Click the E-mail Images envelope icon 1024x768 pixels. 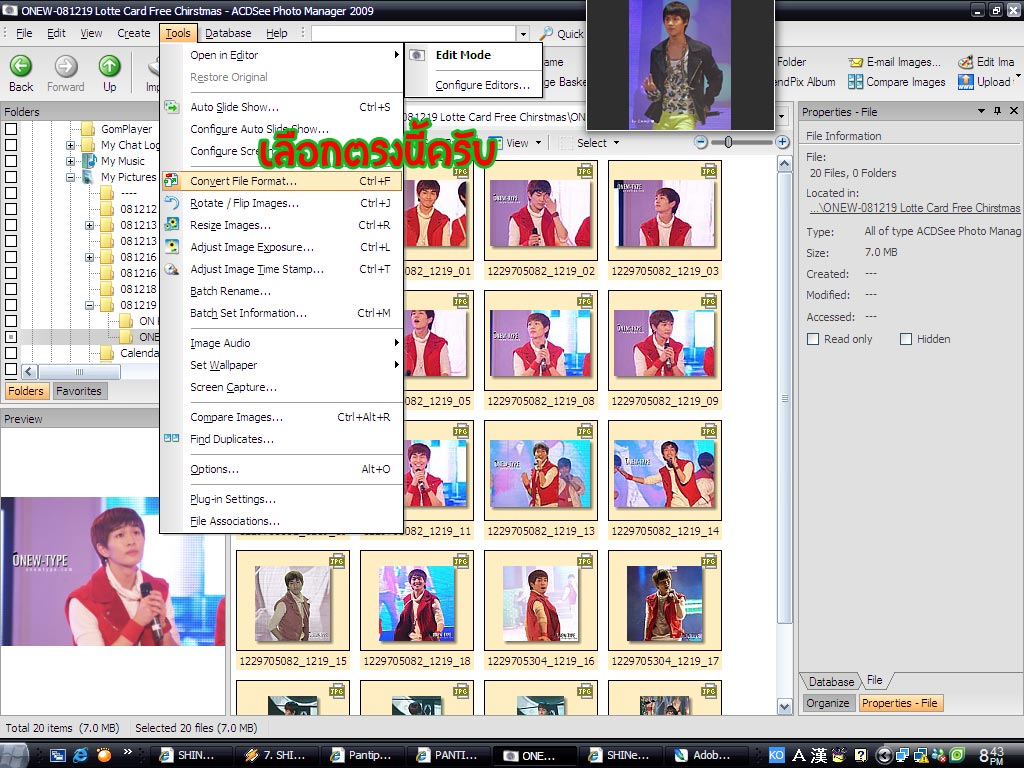(x=855, y=63)
